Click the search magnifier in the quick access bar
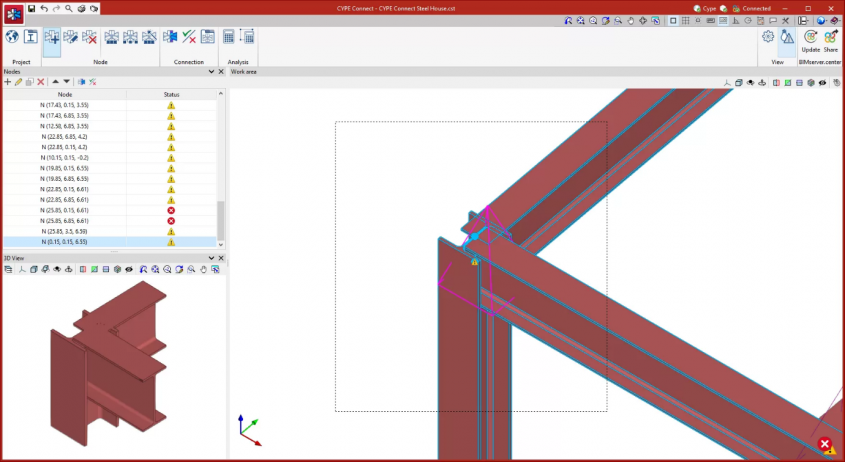The height and width of the screenshot is (462, 845). (x=69, y=8)
